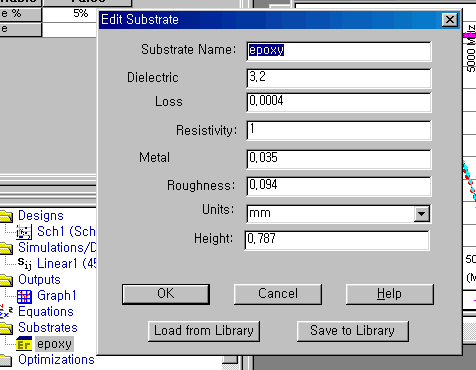This screenshot has height=370, width=476.
Task: Select Sch1 schematic label in tree
Action: (x=66, y=232)
